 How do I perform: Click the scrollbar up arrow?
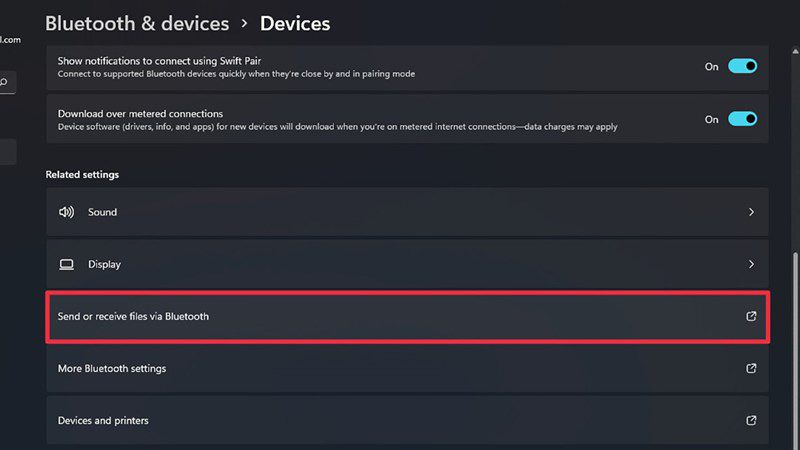coord(795,51)
